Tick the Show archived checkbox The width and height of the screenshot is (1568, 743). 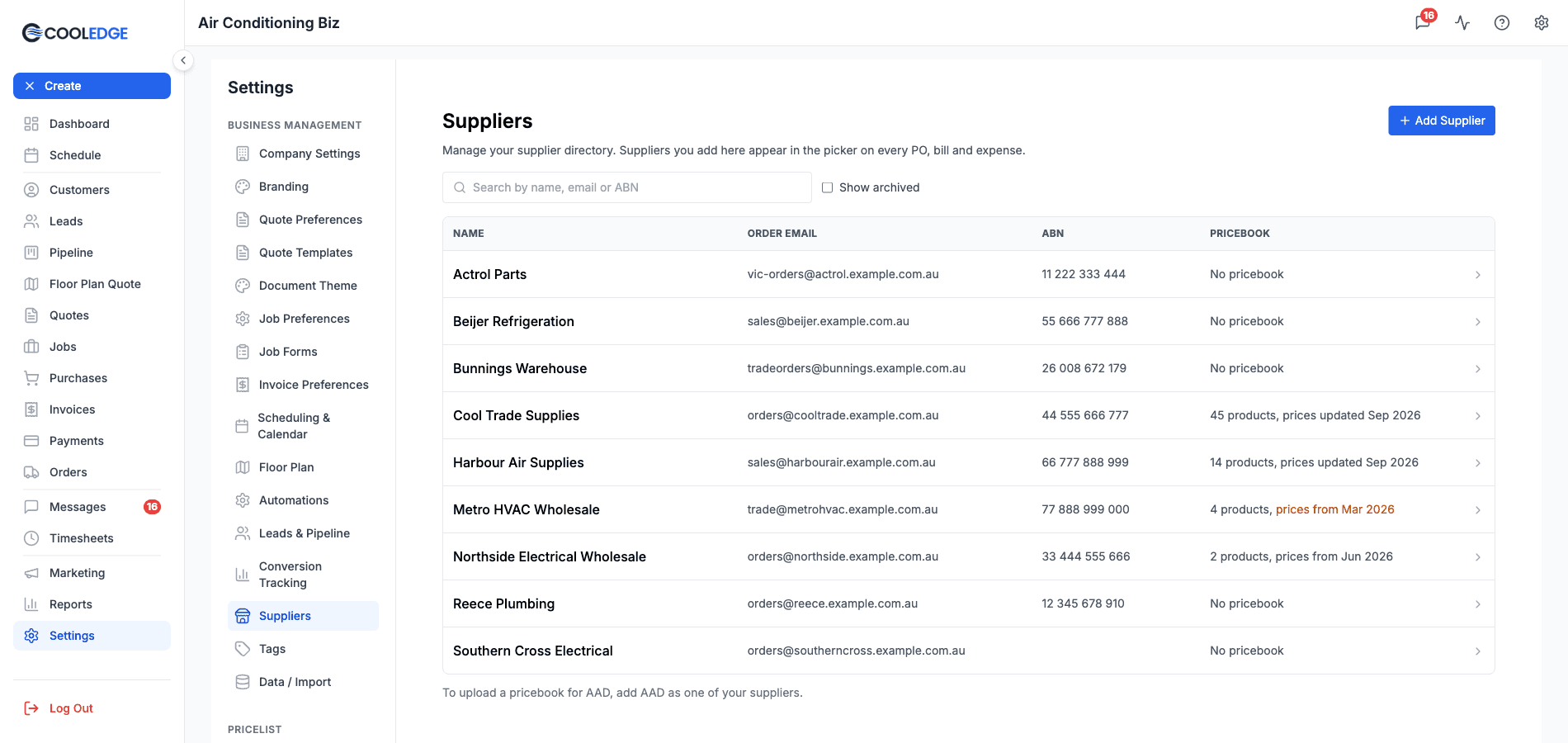click(x=827, y=187)
